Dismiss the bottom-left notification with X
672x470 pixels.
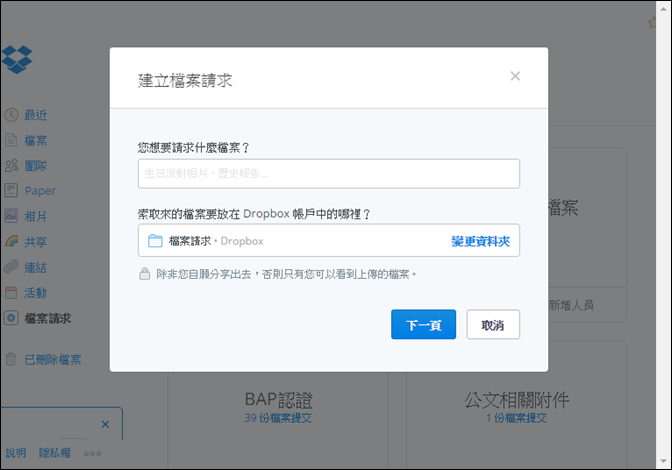pos(105,424)
